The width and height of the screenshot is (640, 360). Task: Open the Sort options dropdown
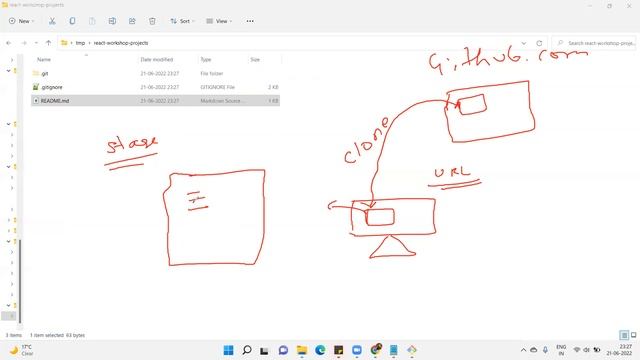coord(182,21)
